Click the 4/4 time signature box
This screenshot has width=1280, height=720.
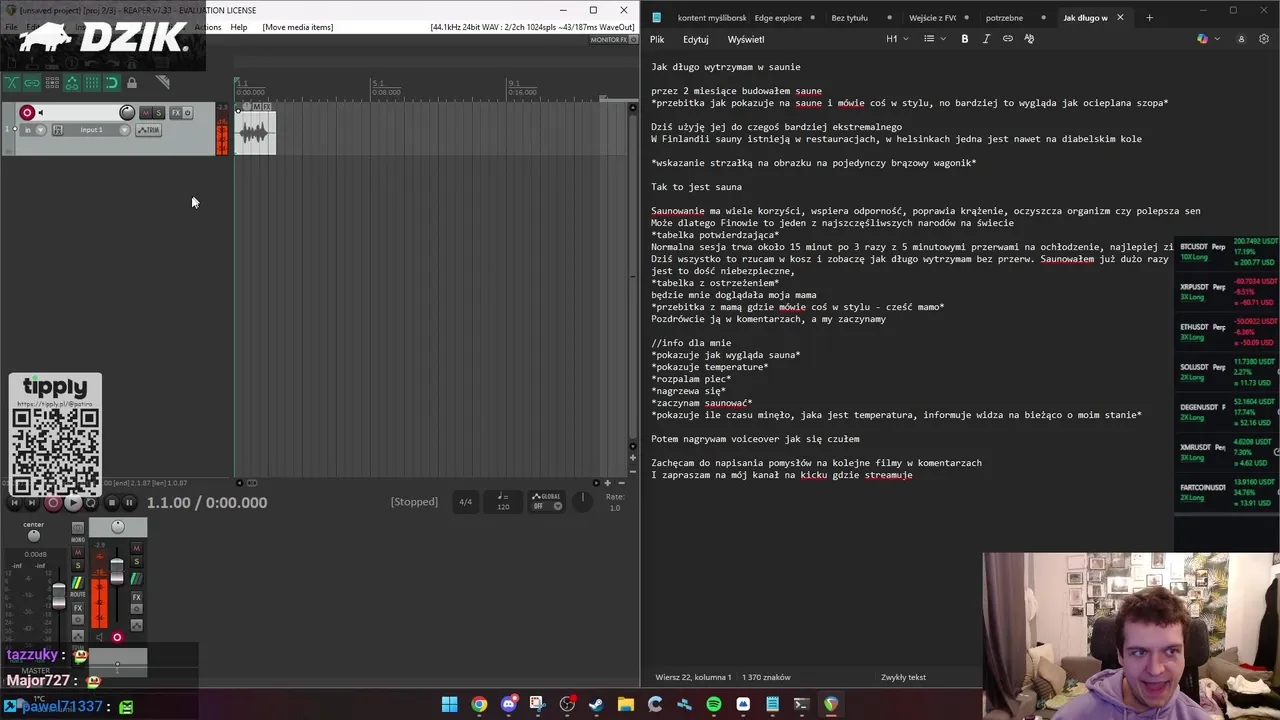tap(465, 502)
